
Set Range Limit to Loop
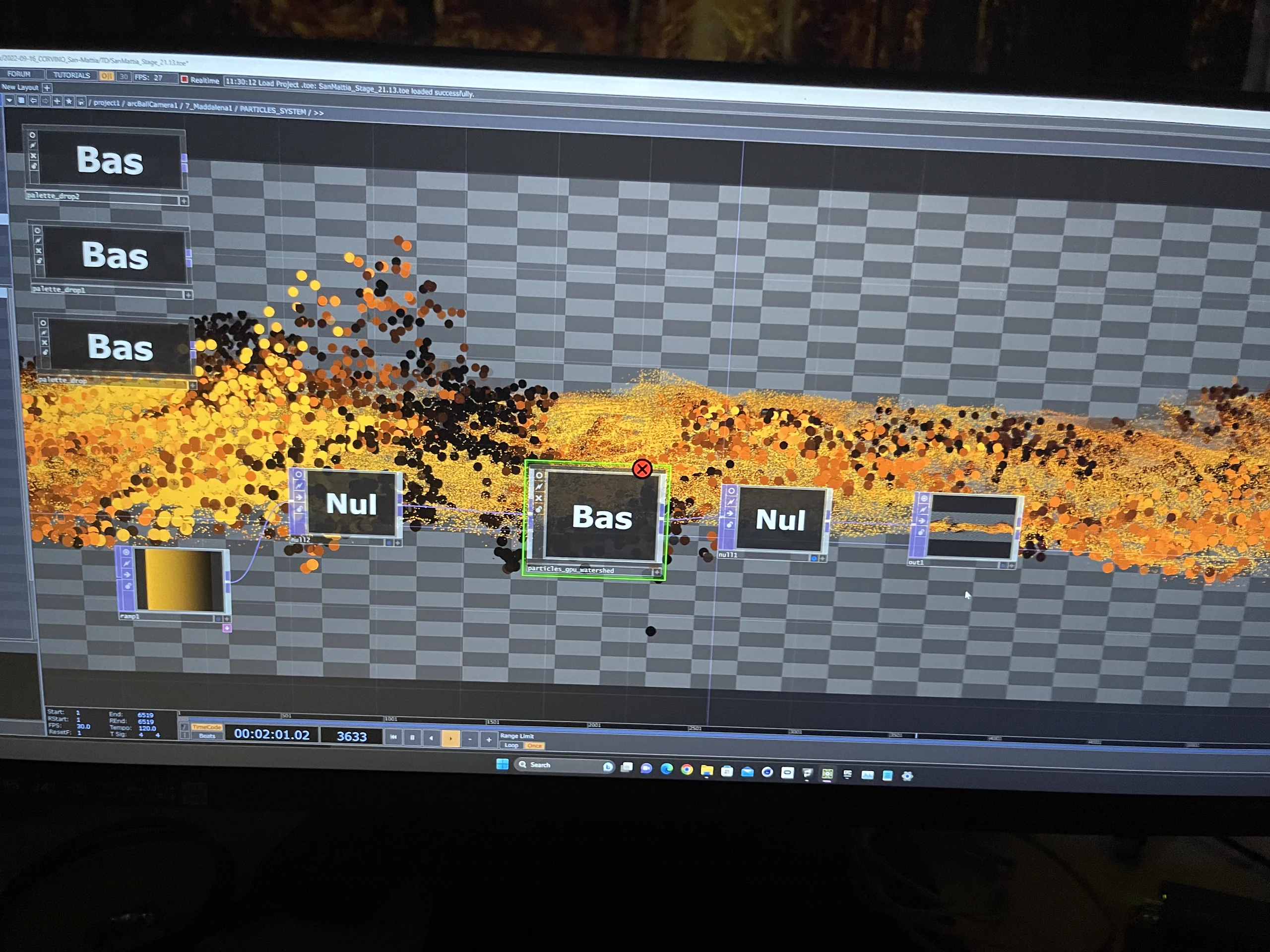tap(511, 745)
